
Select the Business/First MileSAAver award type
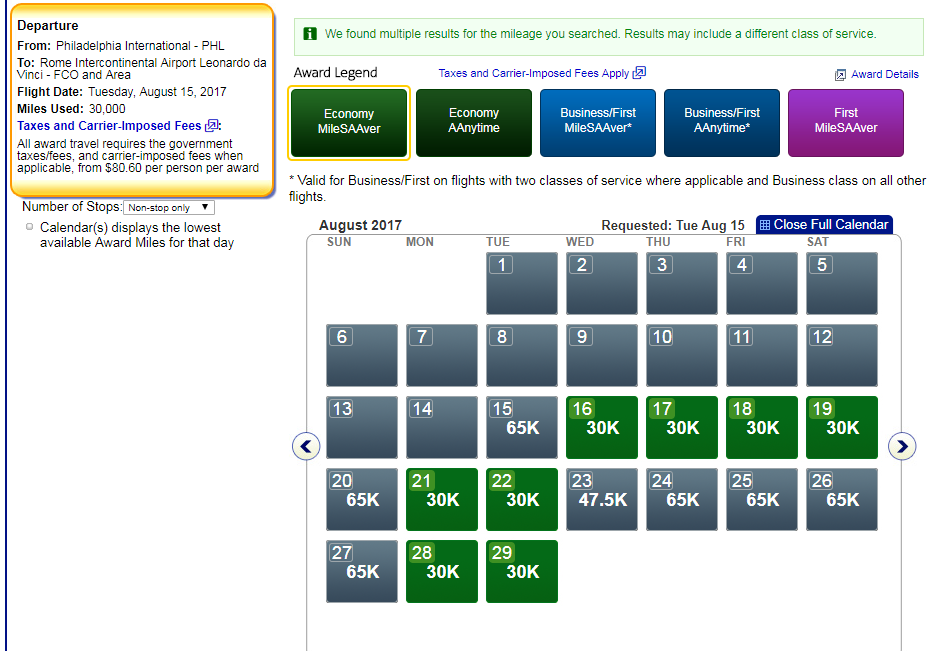coord(598,122)
